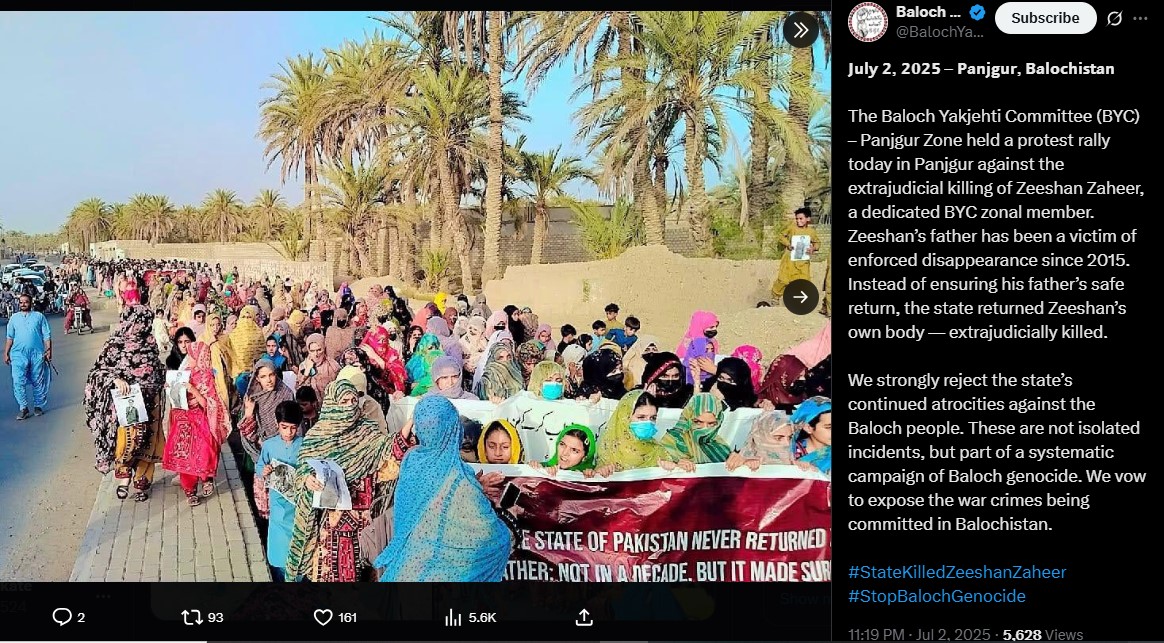Like the post with the heart icon
Image resolution: width=1164 pixels, height=643 pixels.
click(x=322, y=617)
